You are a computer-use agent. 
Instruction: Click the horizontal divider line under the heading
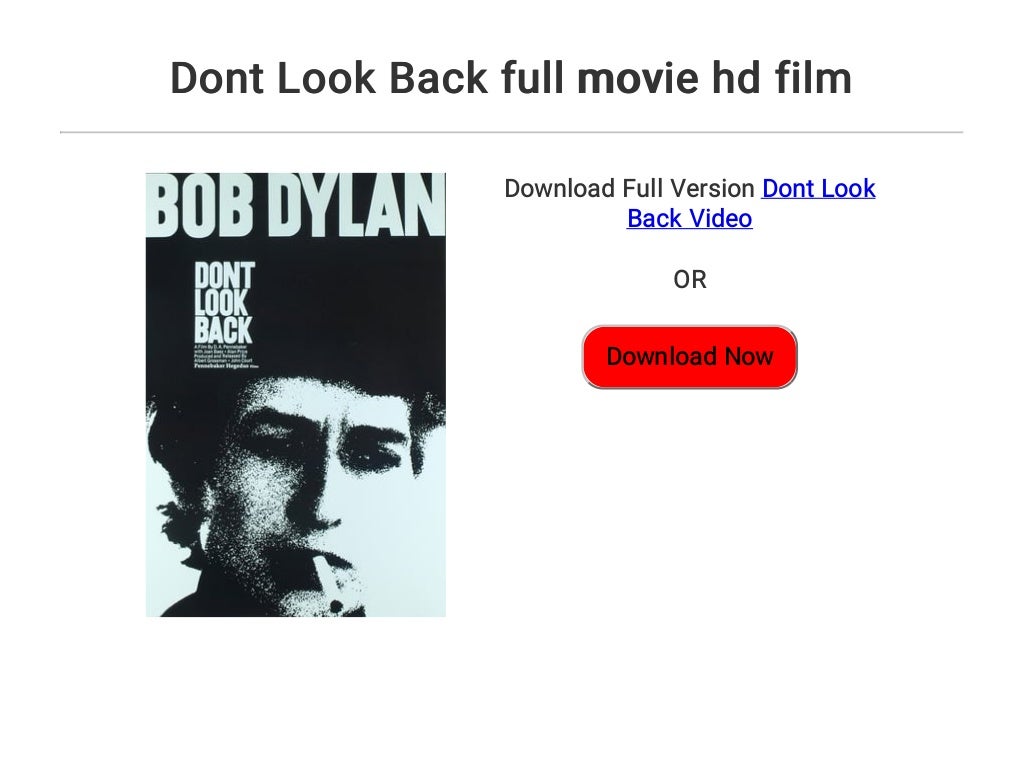pyautogui.click(x=511, y=132)
